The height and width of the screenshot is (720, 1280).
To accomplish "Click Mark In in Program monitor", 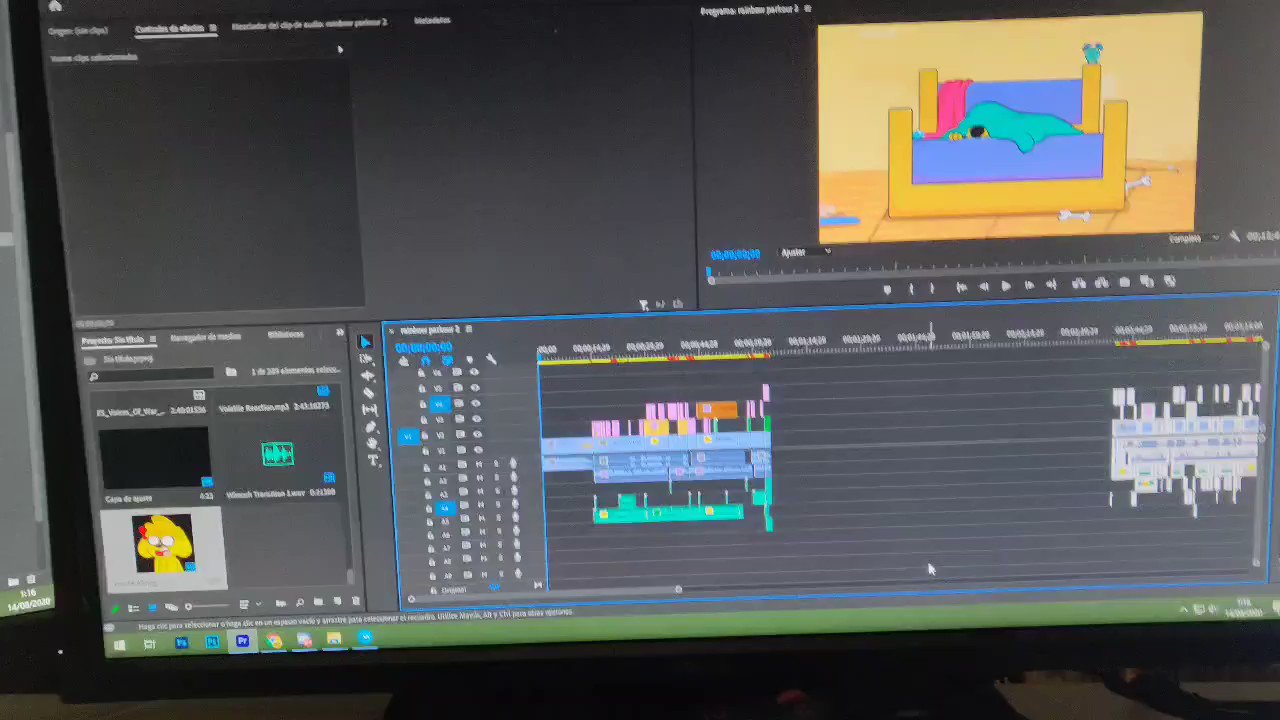I will coord(911,288).
